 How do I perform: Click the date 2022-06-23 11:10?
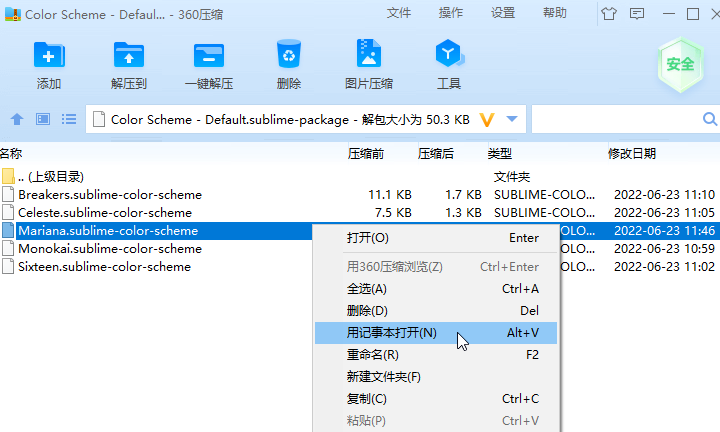click(664, 195)
